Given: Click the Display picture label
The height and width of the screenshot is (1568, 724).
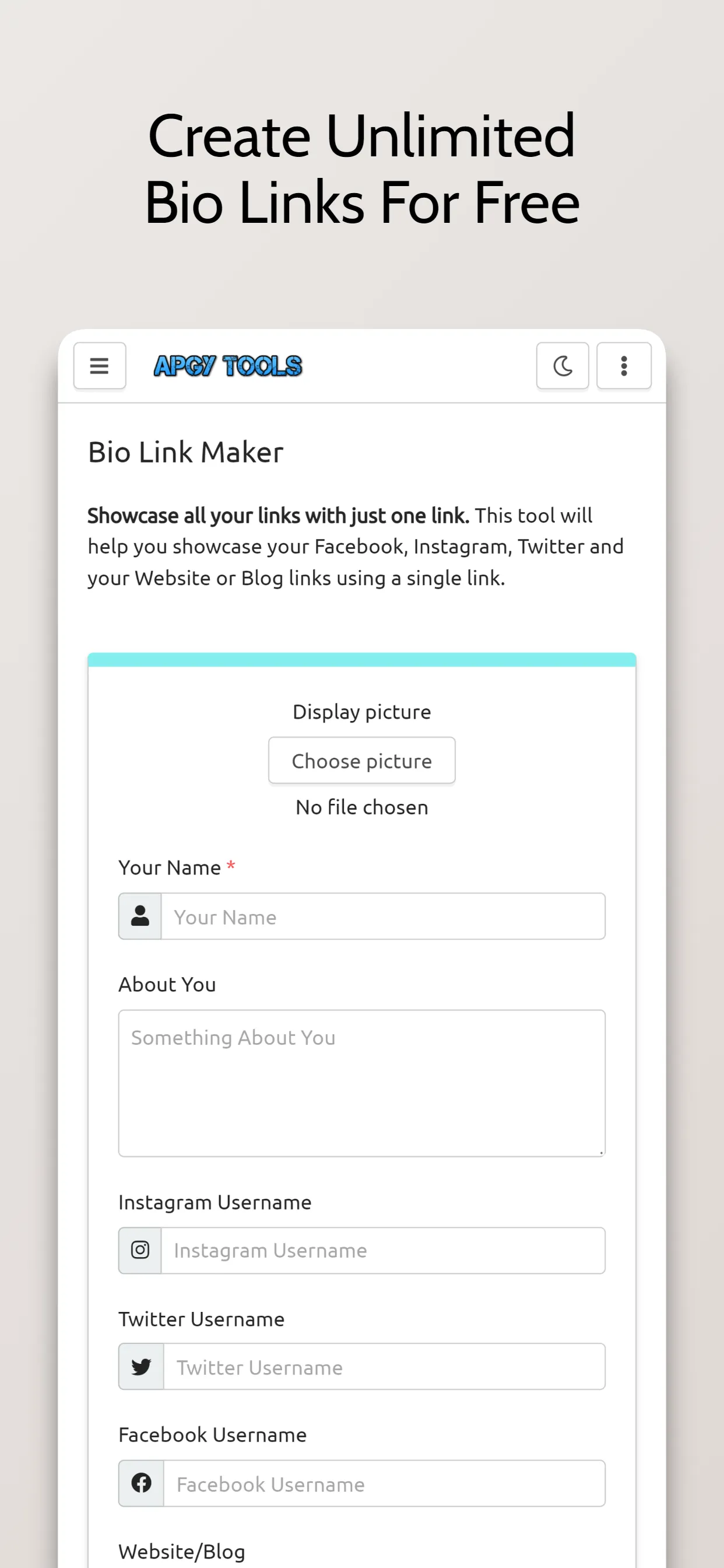Looking at the screenshot, I should (x=361, y=711).
